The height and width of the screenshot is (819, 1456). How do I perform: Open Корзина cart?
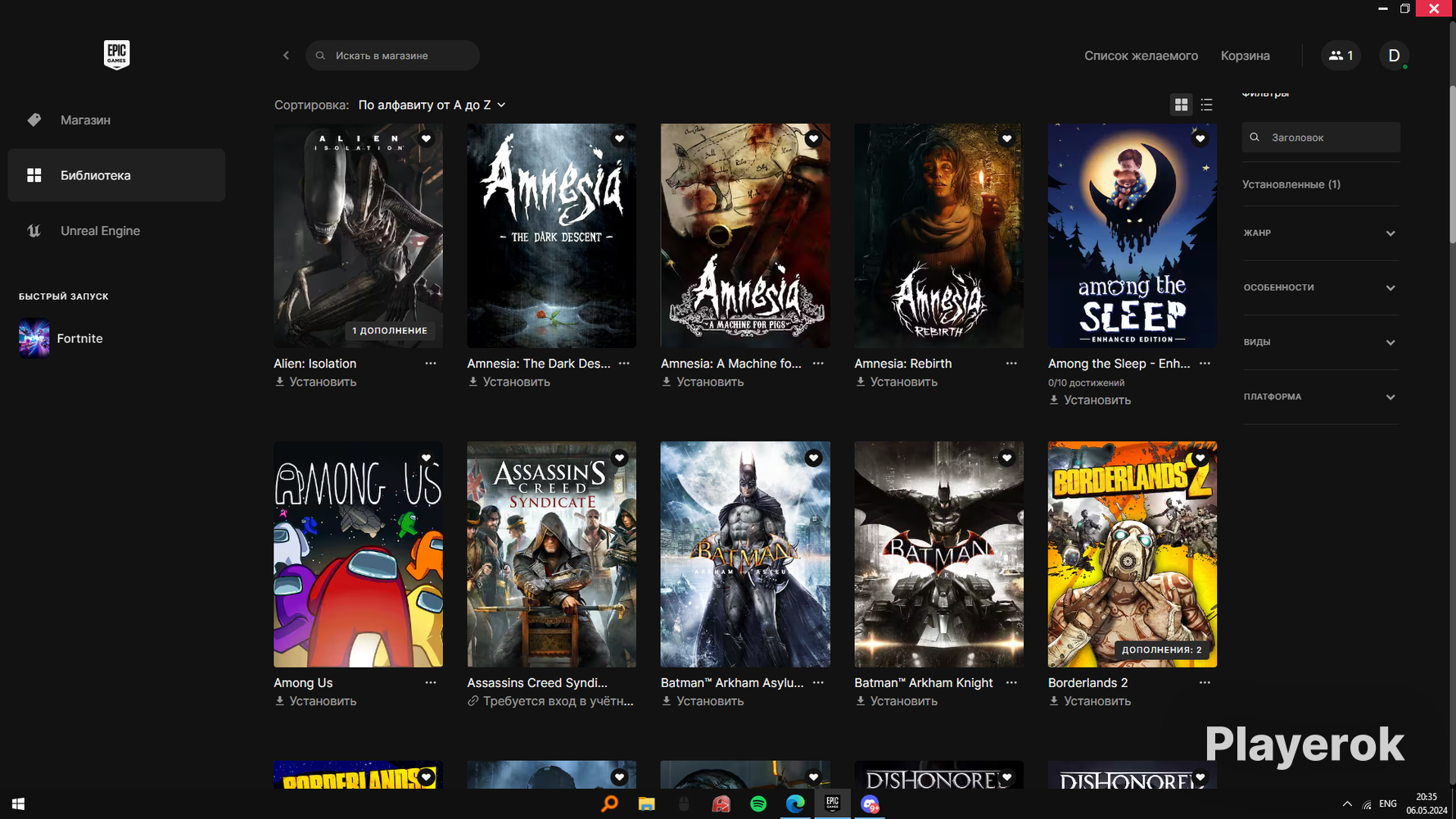pos(1245,56)
